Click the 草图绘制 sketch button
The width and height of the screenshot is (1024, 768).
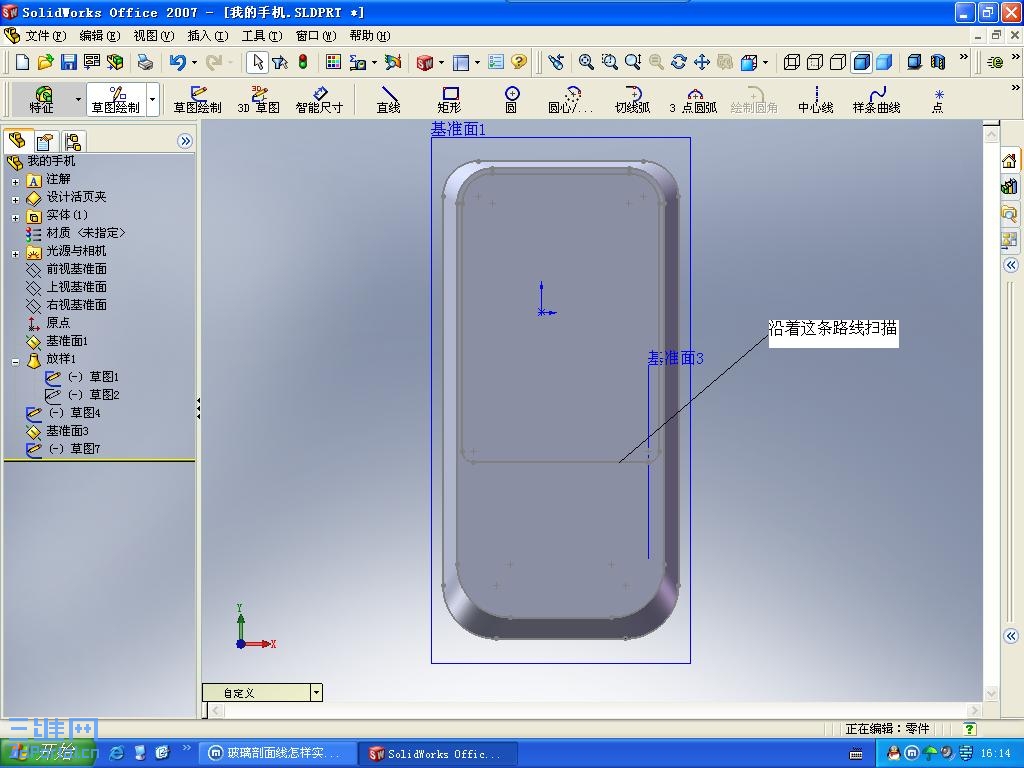[197, 99]
